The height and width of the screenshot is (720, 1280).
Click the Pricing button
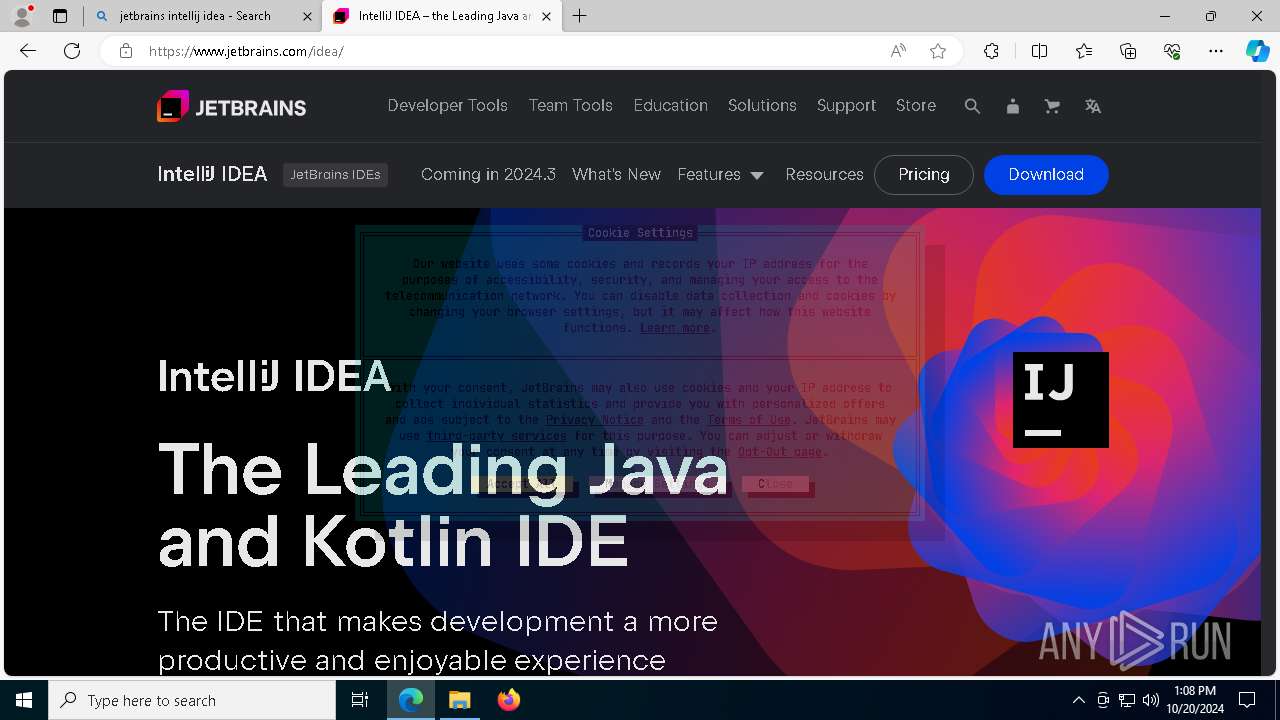[924, 175]
